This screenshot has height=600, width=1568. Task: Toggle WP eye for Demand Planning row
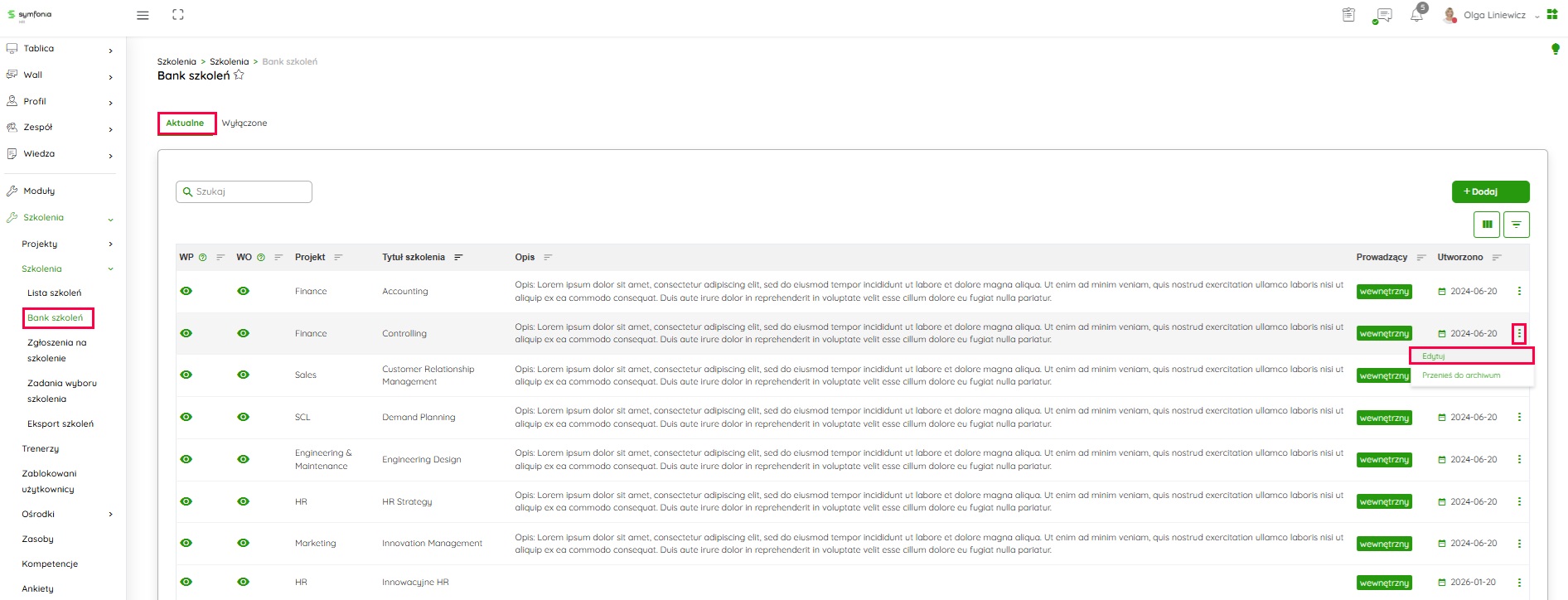click(x=186, y=417)
